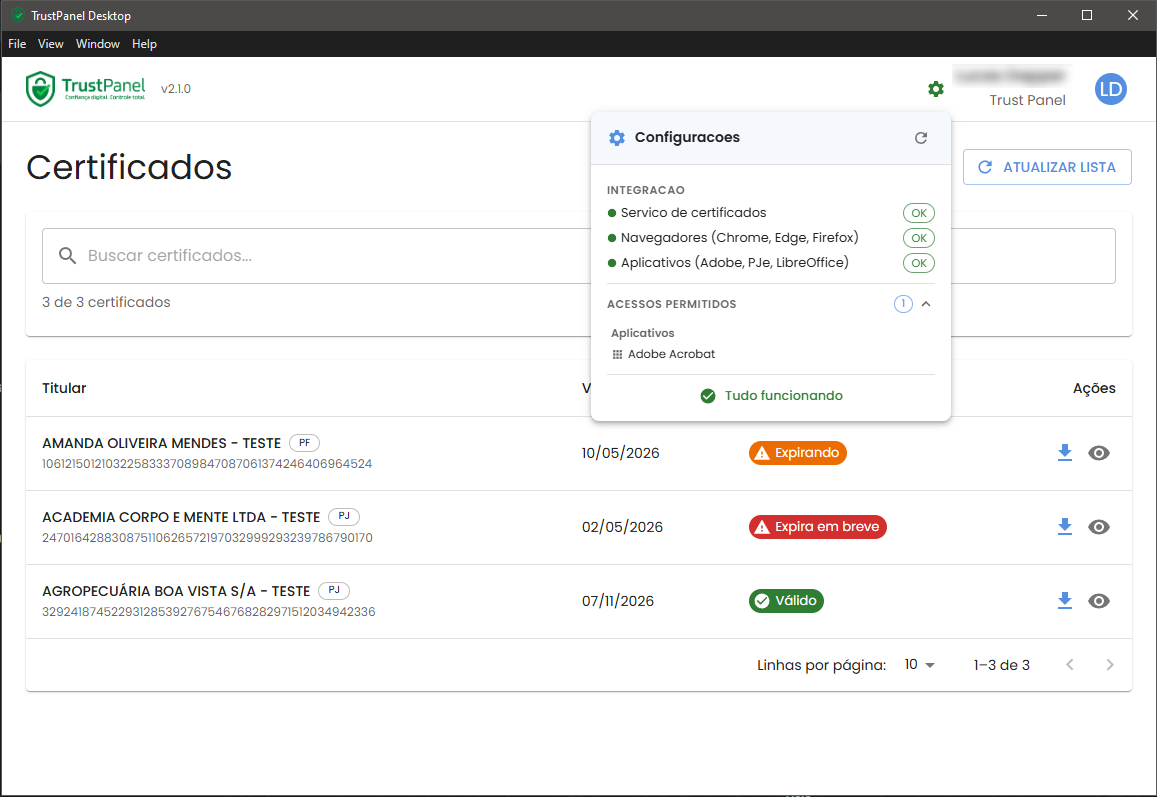Open the Window menu
Image resolution: width=1157 pixels, height=797 pixels.
[97, 44]
